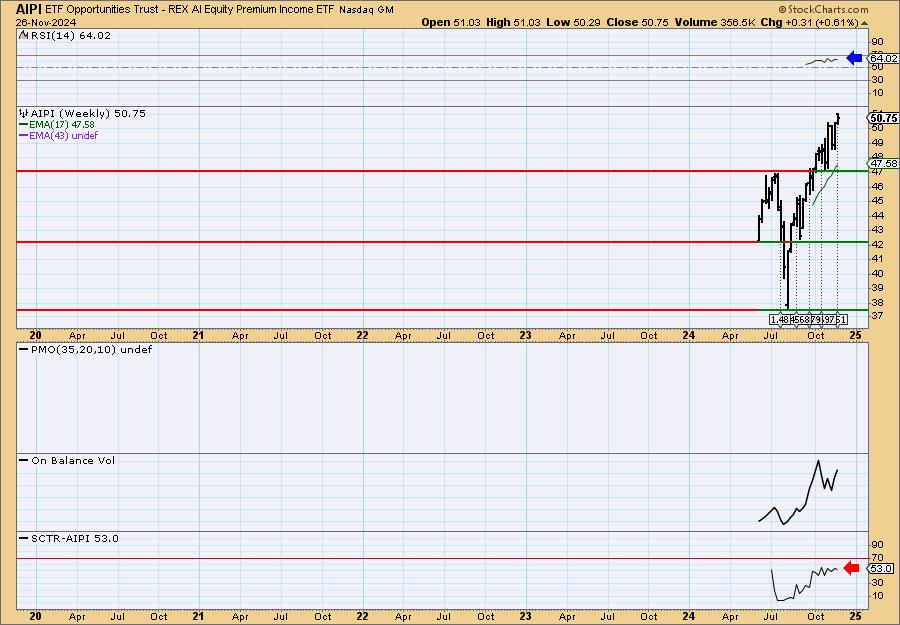Click the green up triangle beside Chg
The width and height of the screenshot is (900, 625).
click(865, 24)
